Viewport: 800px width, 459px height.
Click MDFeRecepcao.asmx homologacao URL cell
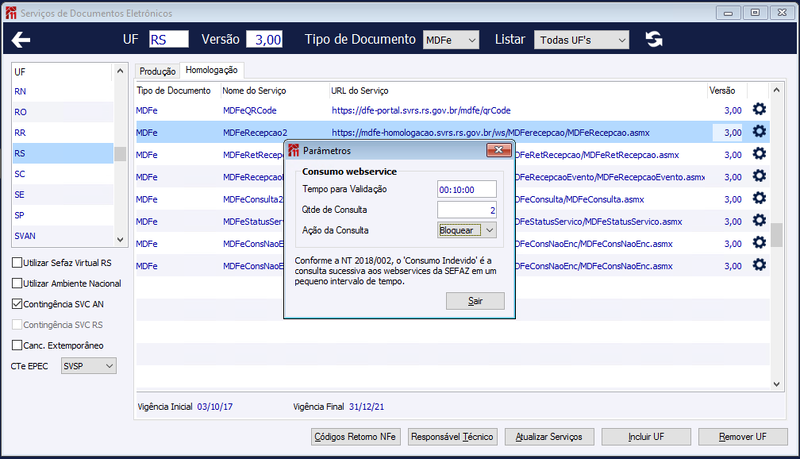pos(491,133)
